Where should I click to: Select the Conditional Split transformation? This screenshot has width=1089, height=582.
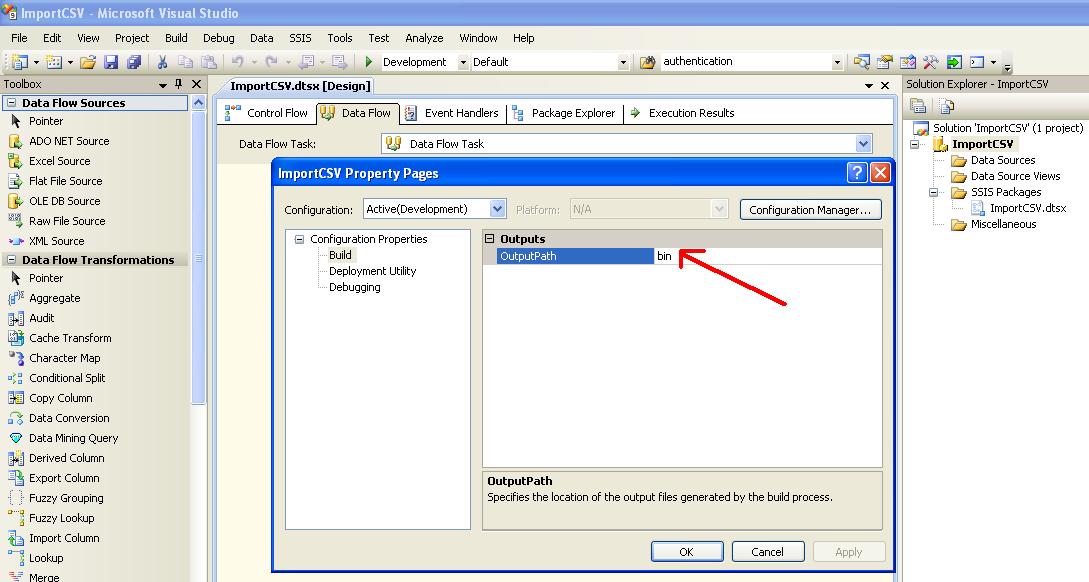coord(67,378)
